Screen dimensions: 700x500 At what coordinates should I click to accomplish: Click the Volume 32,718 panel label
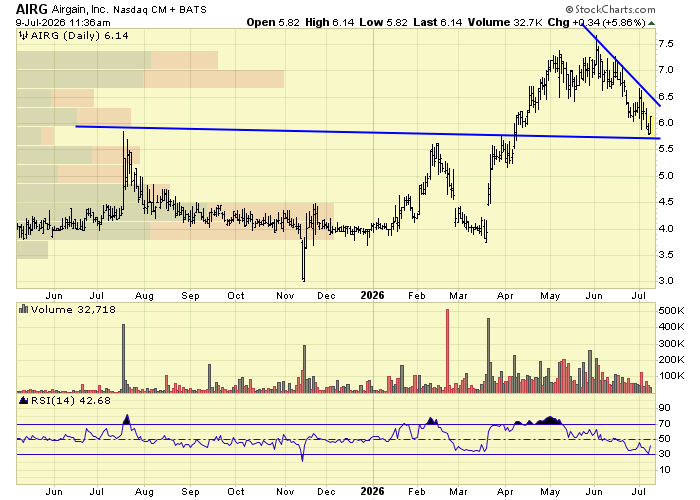[x=73, y=309]
